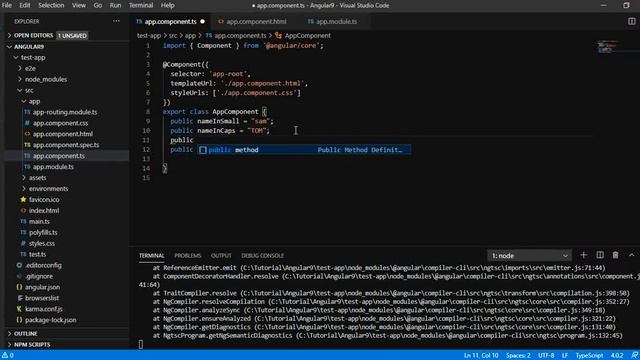Collapse the src folder
Viewport: 640px width, 360px height.
29,90
